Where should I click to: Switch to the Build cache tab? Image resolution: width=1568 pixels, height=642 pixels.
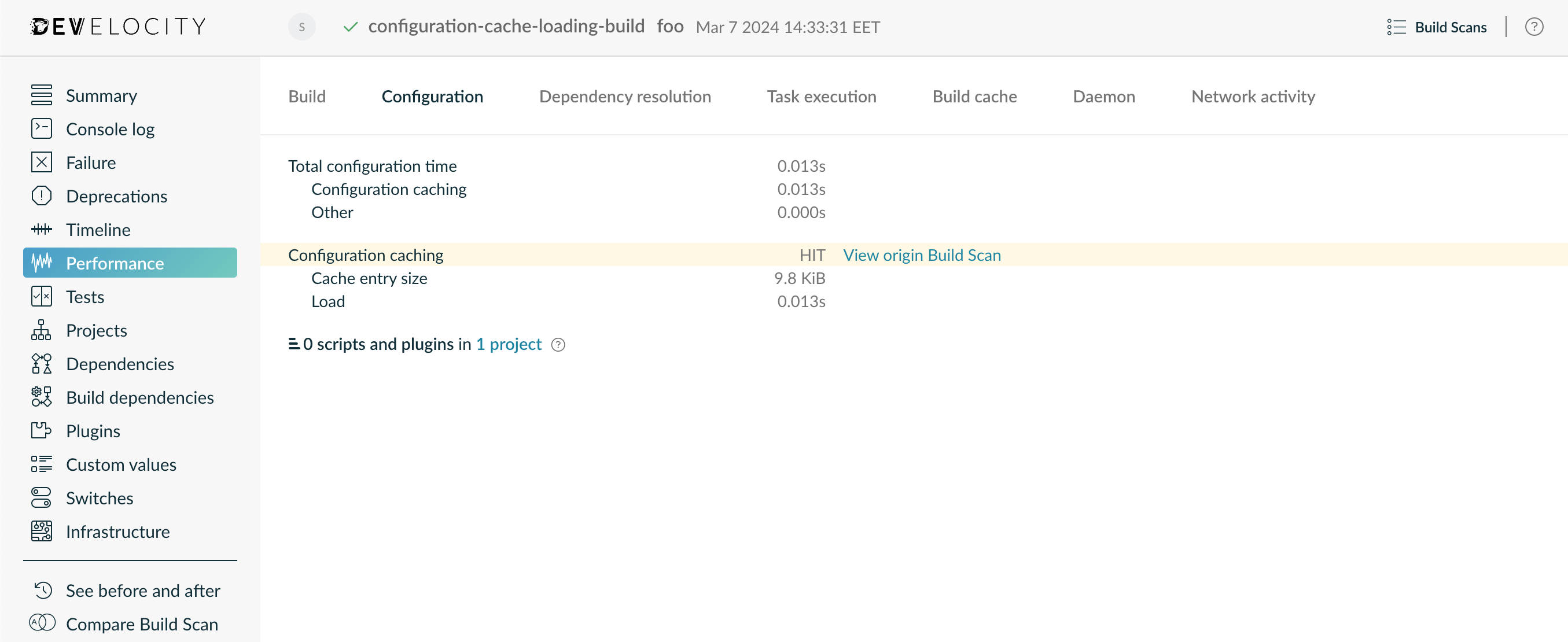point(974,96)
